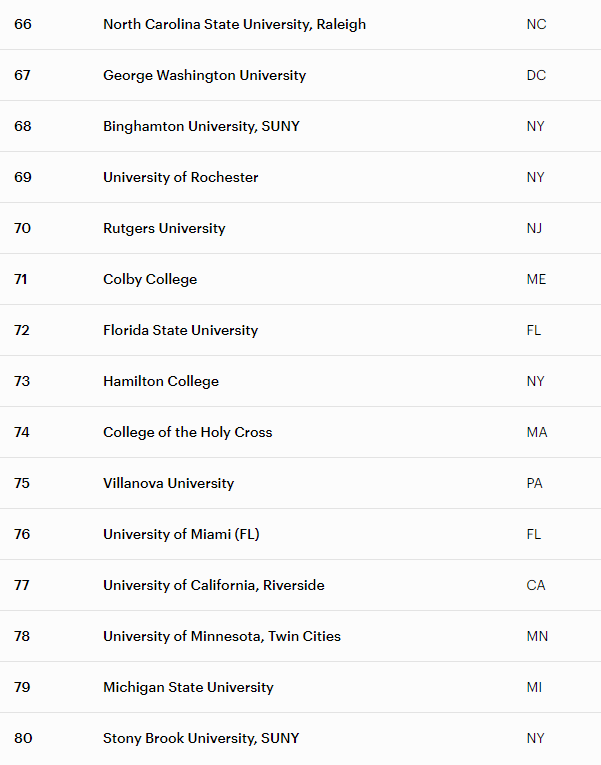Click the ME state label
The image size is (601, 765).
[536, 280]
